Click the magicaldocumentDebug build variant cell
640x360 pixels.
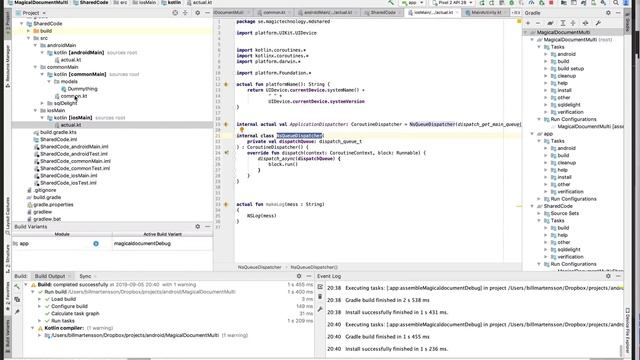(162, 244)
